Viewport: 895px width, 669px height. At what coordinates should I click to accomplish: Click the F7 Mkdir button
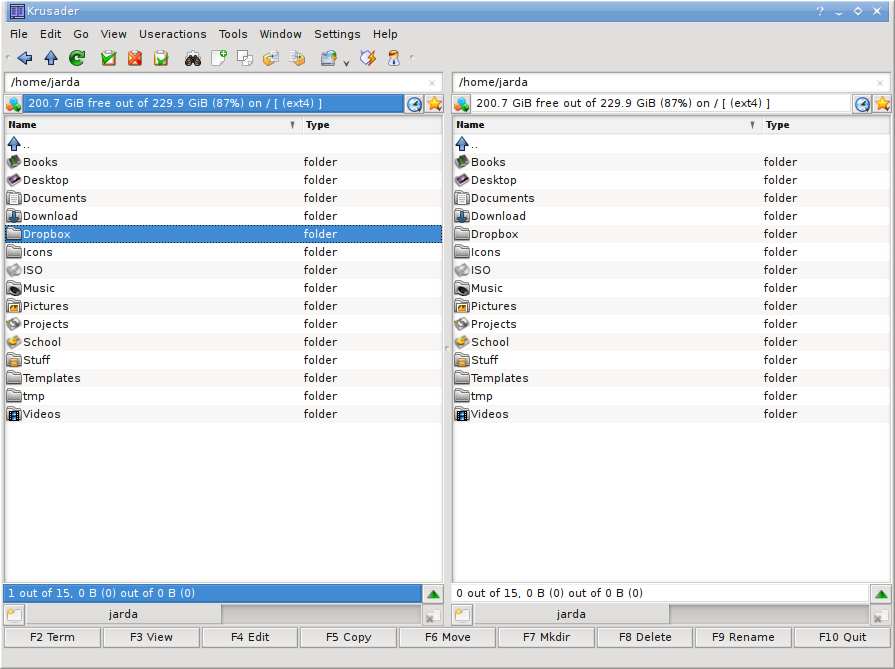pos(546,637)
